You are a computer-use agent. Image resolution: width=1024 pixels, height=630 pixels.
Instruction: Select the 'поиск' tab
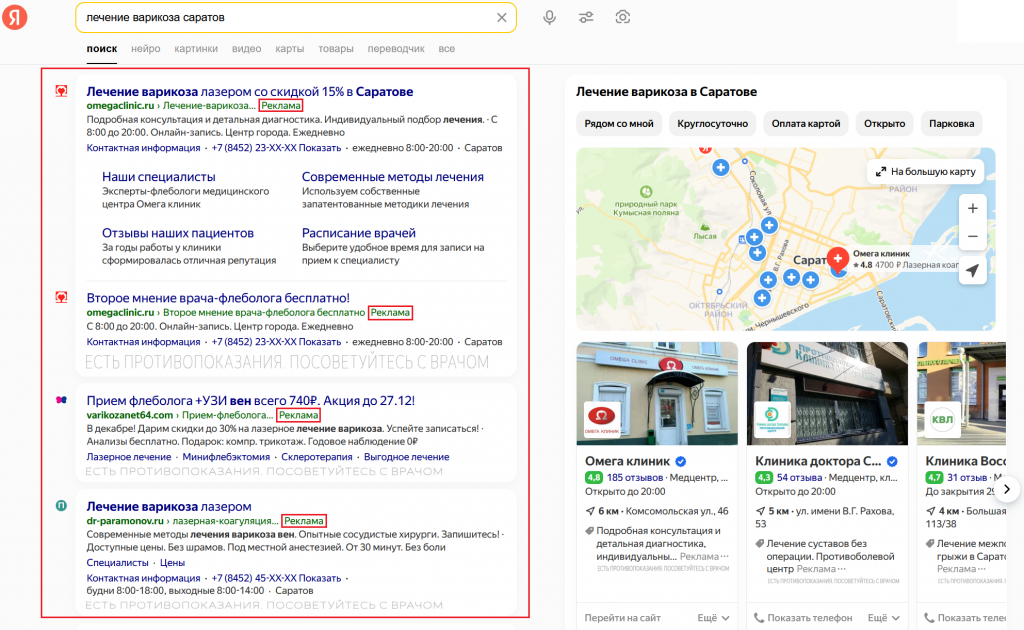click(x=102, y=49)
